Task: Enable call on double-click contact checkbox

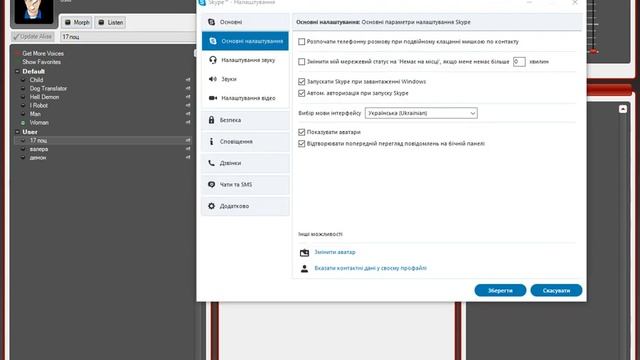Action: [302, 42]
